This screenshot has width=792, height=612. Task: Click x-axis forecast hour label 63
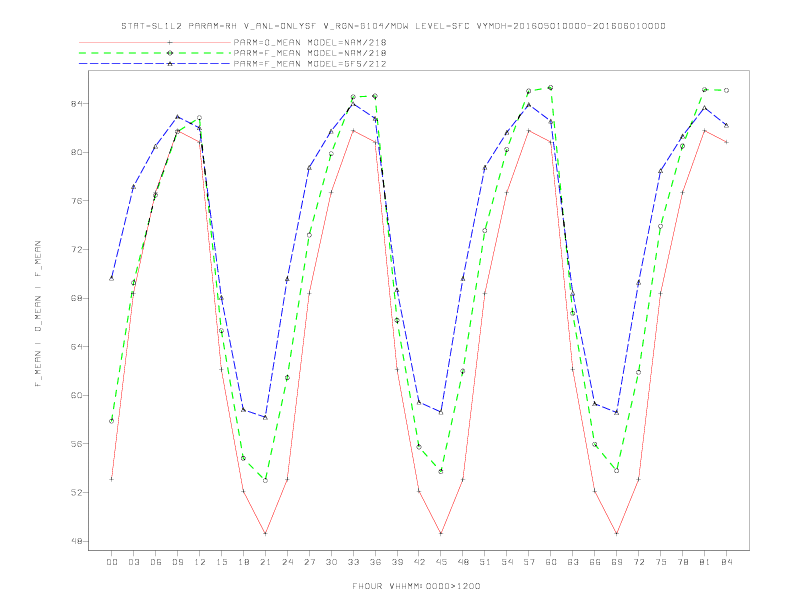point(573,562)
